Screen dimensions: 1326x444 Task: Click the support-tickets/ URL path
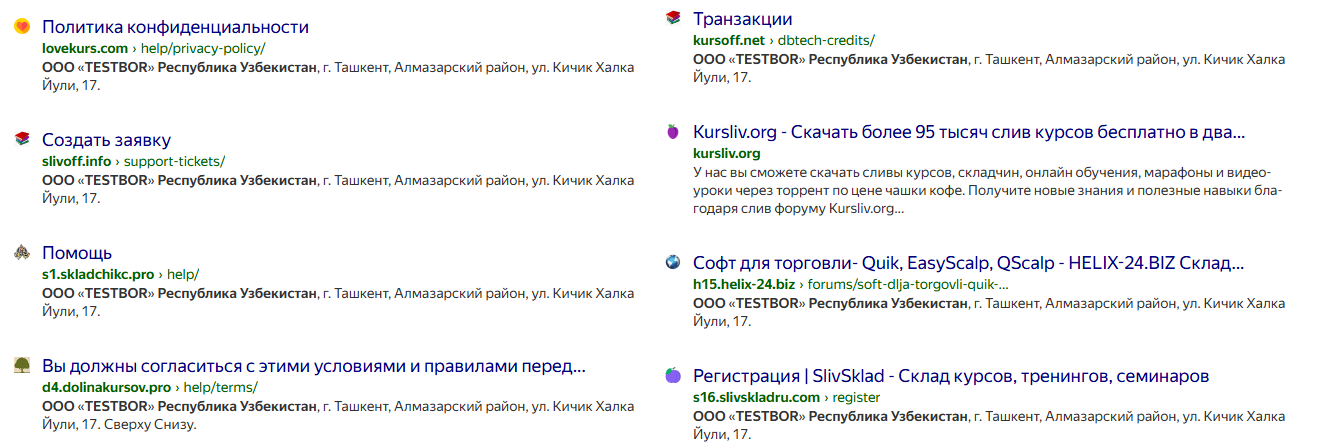(176, 161)
